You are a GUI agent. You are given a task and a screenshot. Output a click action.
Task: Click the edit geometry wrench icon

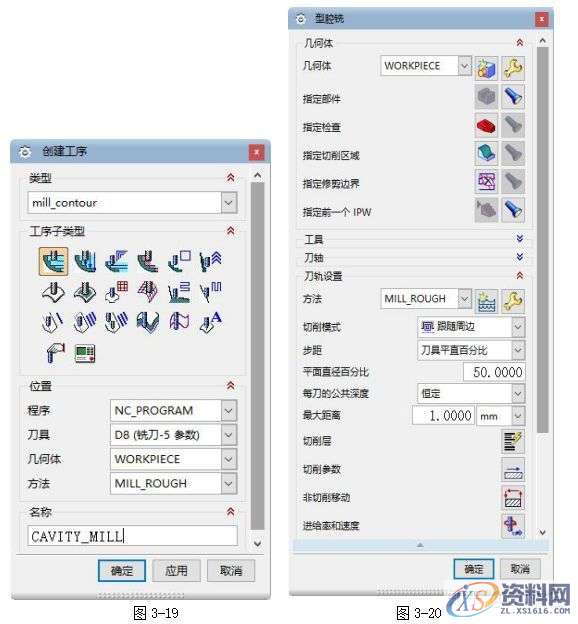513,68
